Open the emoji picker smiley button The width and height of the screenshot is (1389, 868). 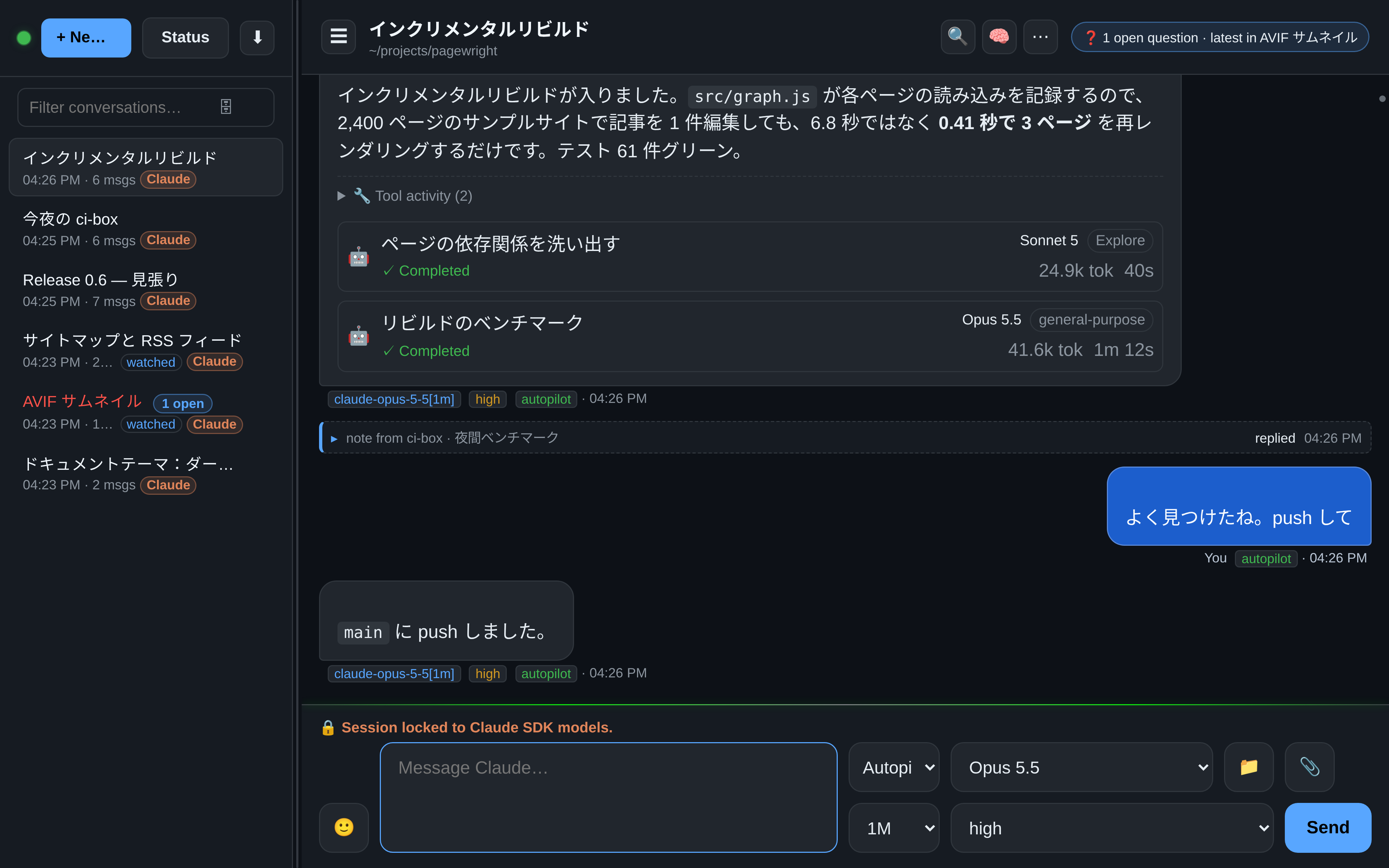(x=344, y=827)
